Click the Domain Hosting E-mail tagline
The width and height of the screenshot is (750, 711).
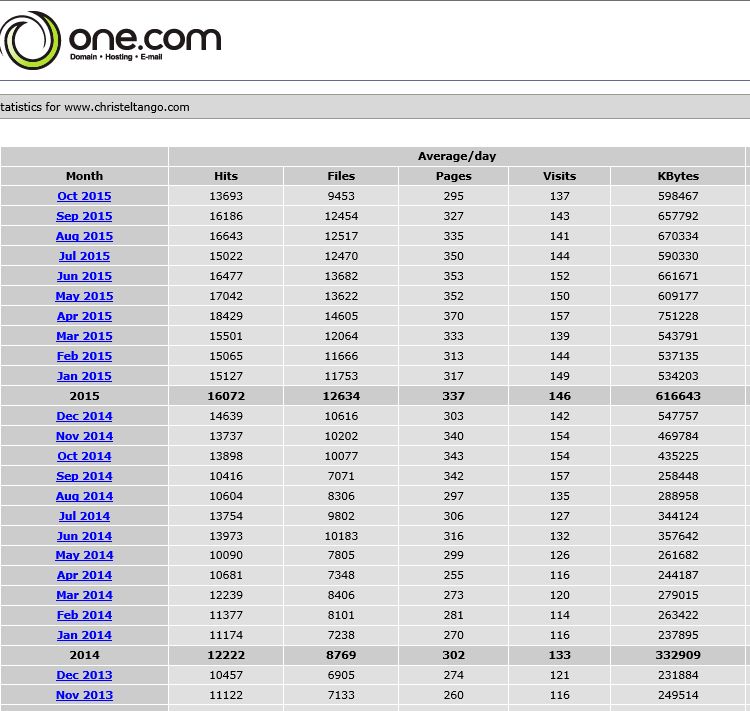116,57
